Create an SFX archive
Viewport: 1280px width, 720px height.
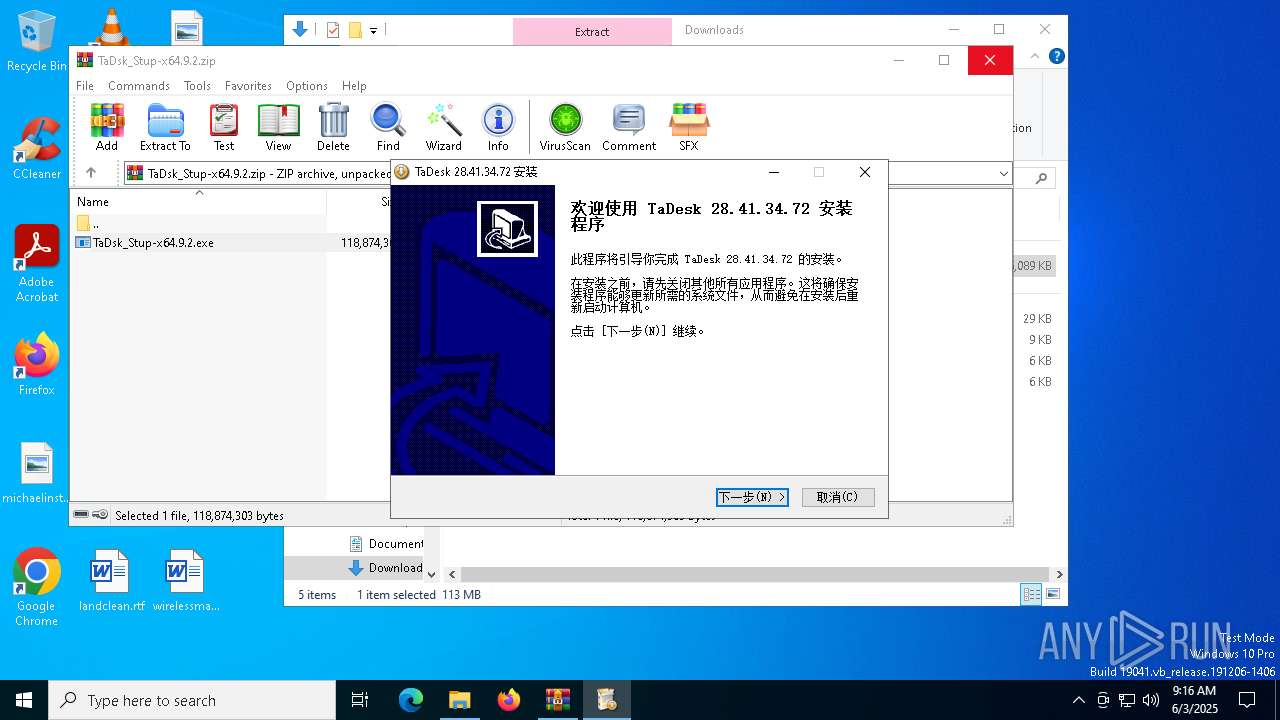[x=689, y=127]
